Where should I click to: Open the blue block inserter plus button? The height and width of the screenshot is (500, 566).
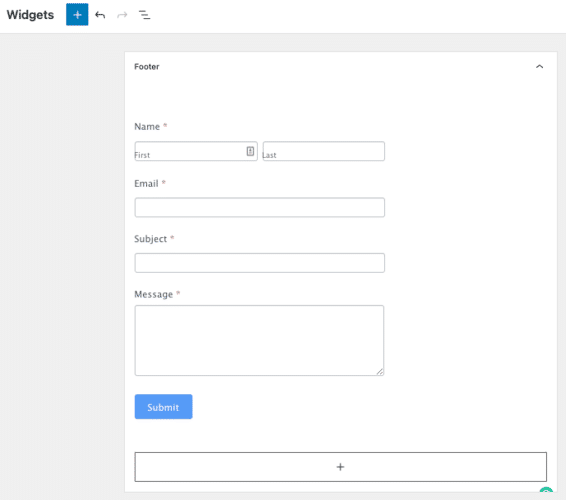click(x=77, y=15)
